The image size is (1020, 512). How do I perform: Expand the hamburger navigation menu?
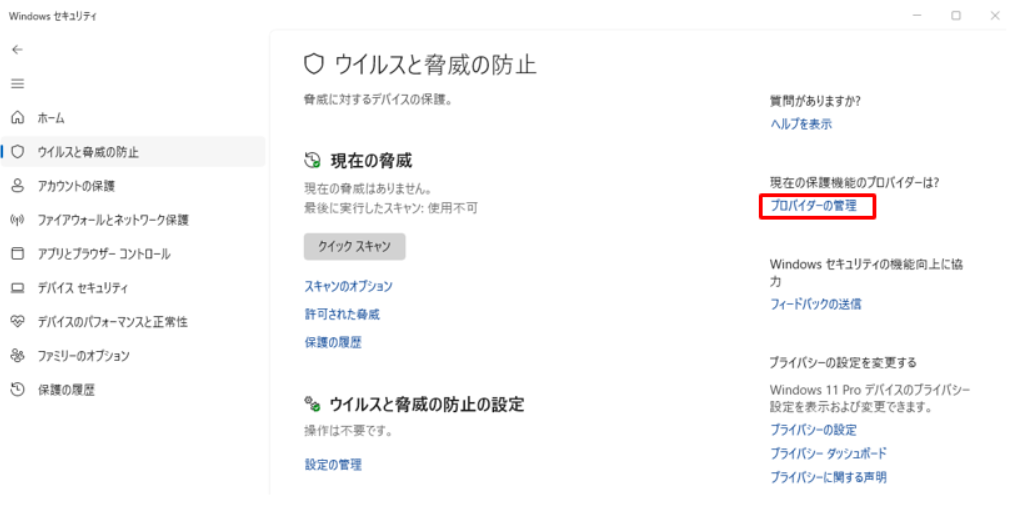pos(17,83)
